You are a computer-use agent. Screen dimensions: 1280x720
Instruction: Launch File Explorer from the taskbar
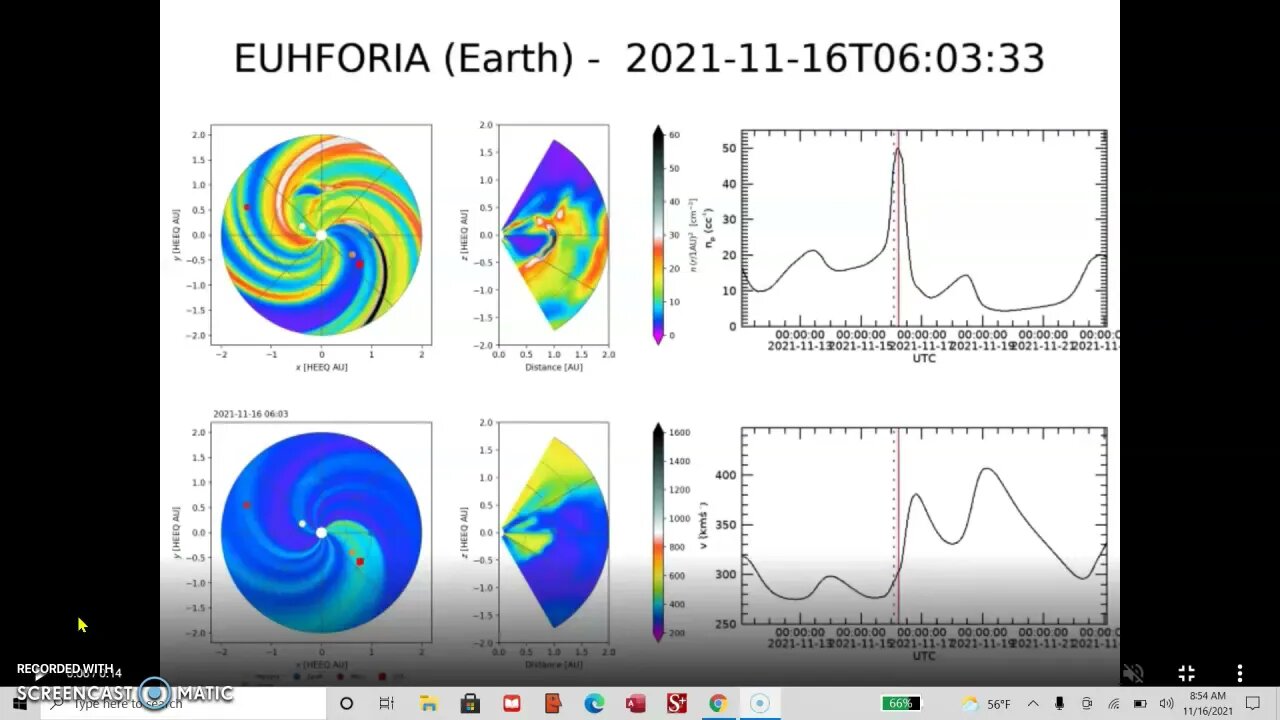point(428,704)
